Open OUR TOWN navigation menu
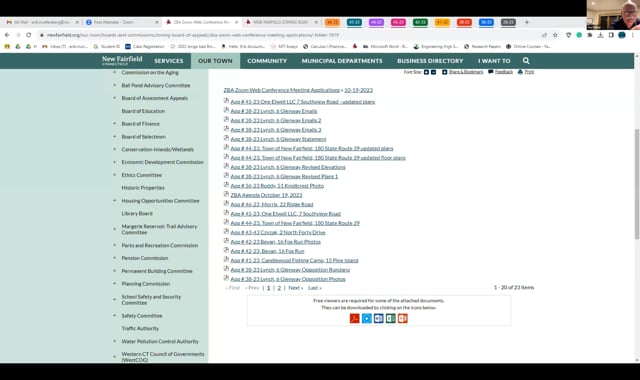 (x=215, y=61)
